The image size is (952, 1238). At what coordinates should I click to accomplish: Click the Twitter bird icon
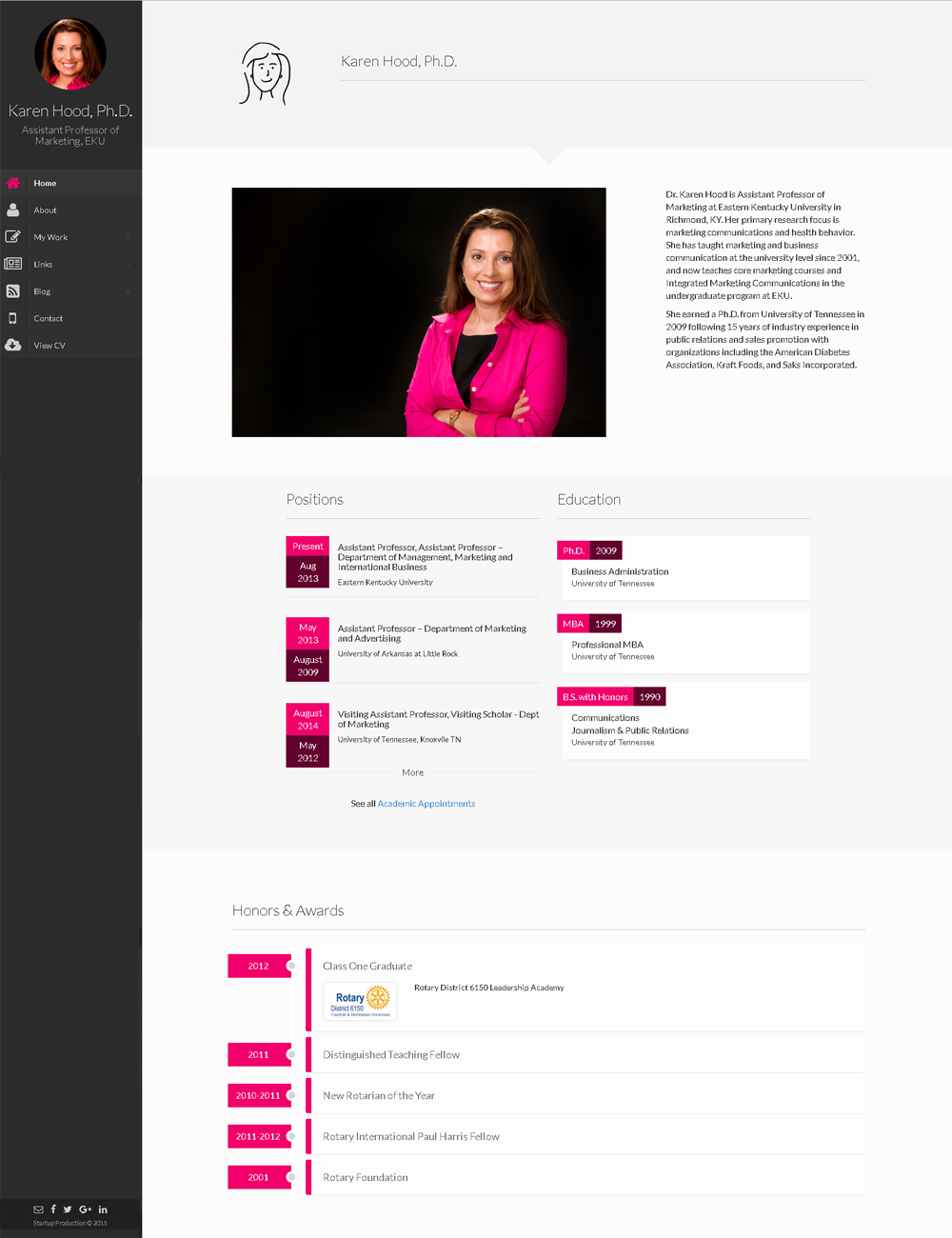pos(68,1209)
